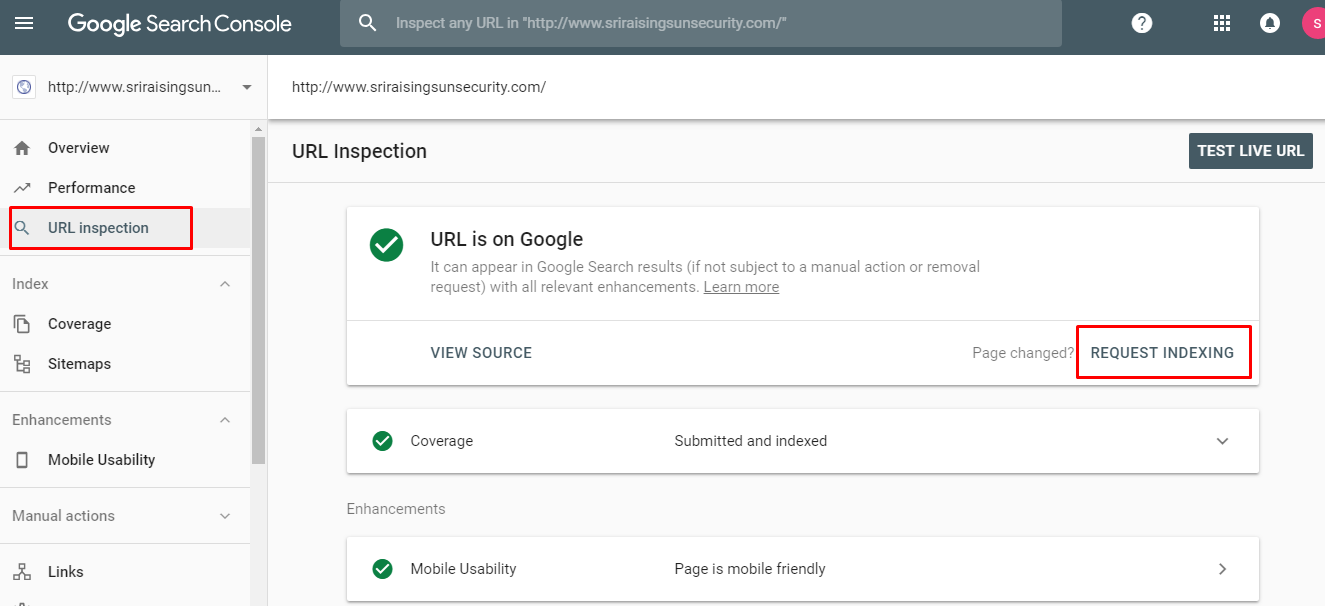
Task: Open the property selector dropdown
Action: [245, 86]
